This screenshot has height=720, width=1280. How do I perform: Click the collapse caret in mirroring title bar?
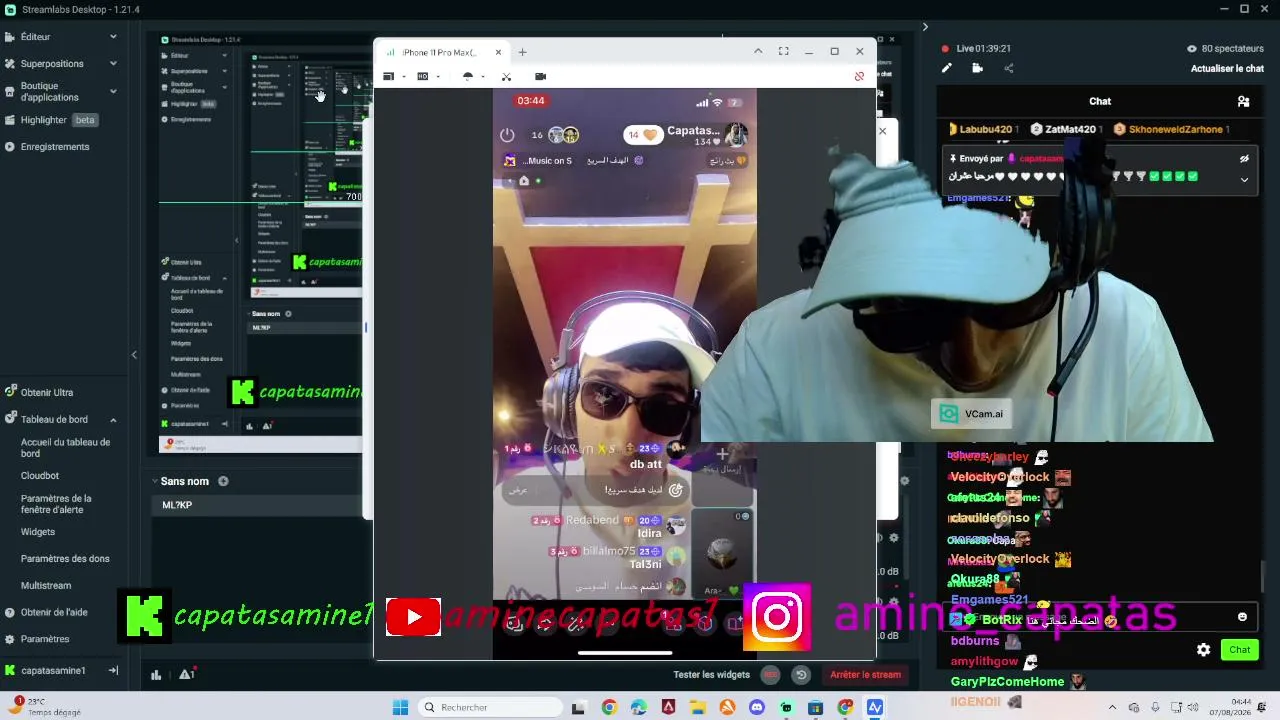[x=758, y=52]
